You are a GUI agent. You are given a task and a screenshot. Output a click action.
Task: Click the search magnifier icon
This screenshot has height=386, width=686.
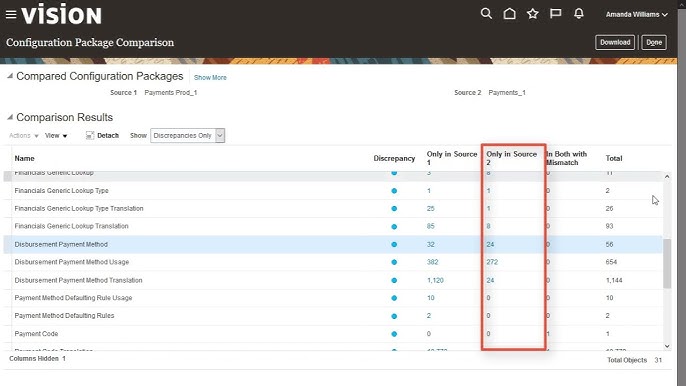486,14
